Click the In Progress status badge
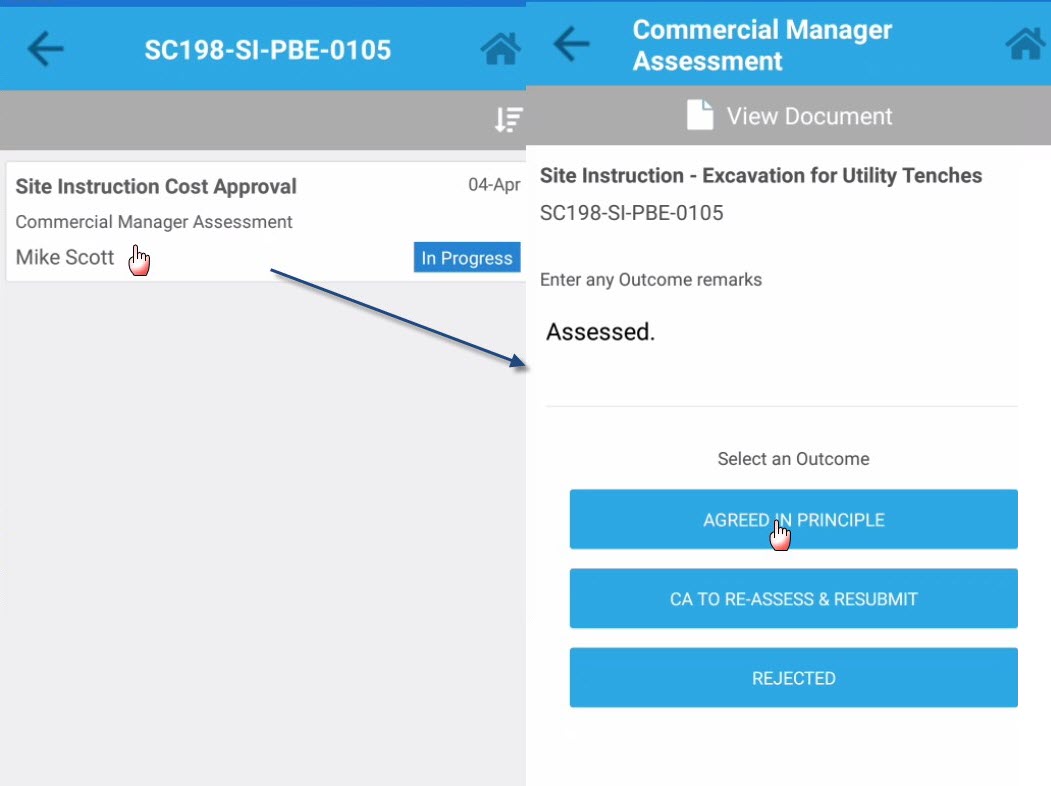Image resolution: width=1051 pixels, height=786 pixels. [467, 257]
